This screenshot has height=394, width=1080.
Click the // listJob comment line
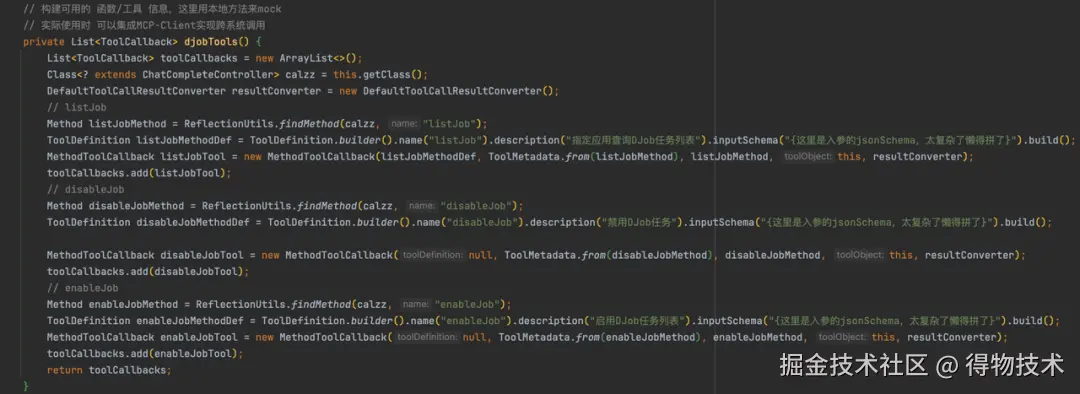coord(76,107)
